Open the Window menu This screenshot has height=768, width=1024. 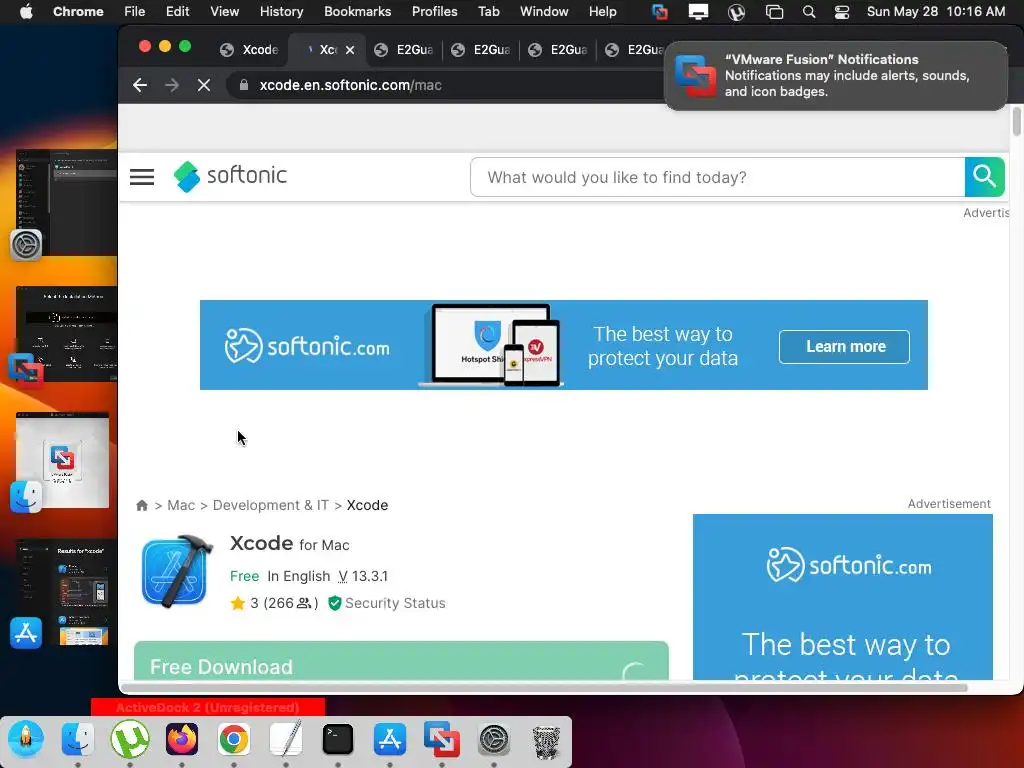coord(544,12)
